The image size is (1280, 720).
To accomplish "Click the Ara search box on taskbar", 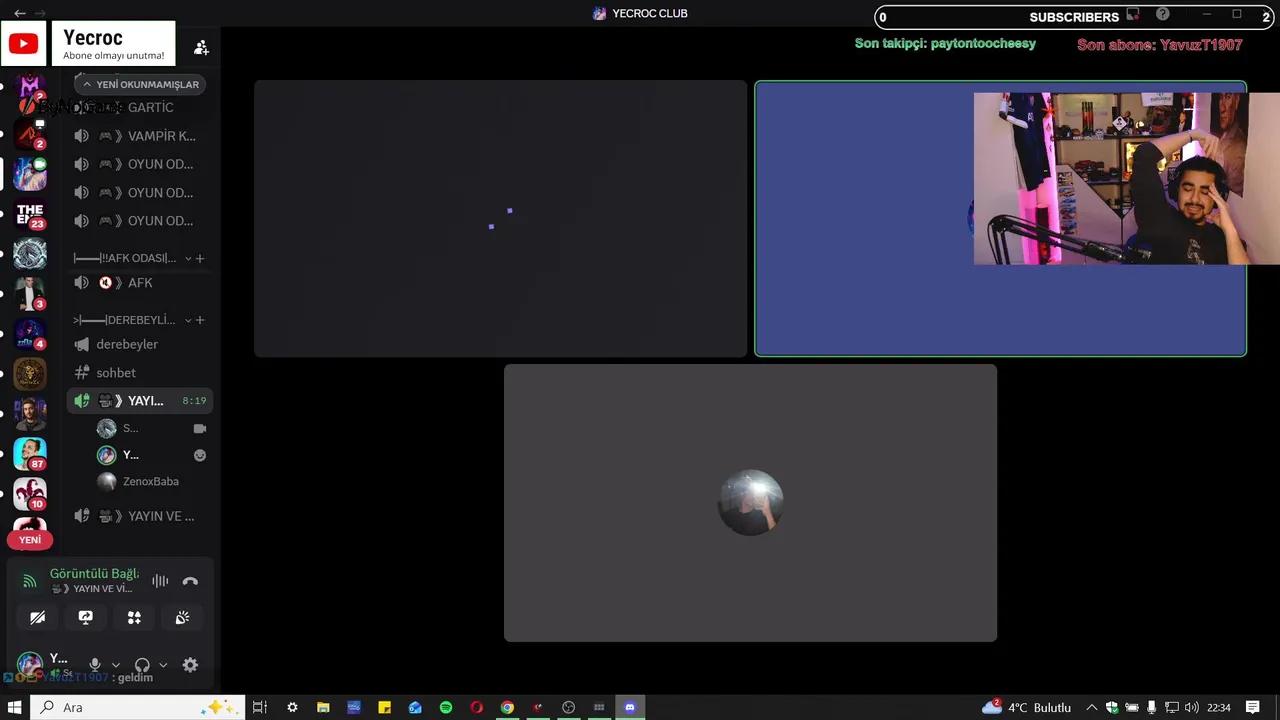I will [138, 707].
